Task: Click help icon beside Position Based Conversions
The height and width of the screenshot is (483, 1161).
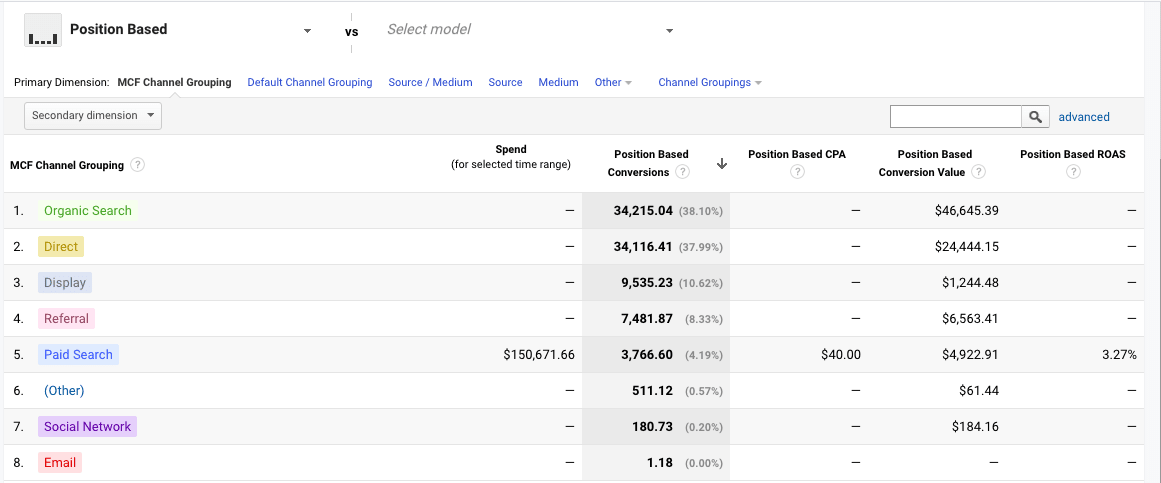Action: click(682, 172)
